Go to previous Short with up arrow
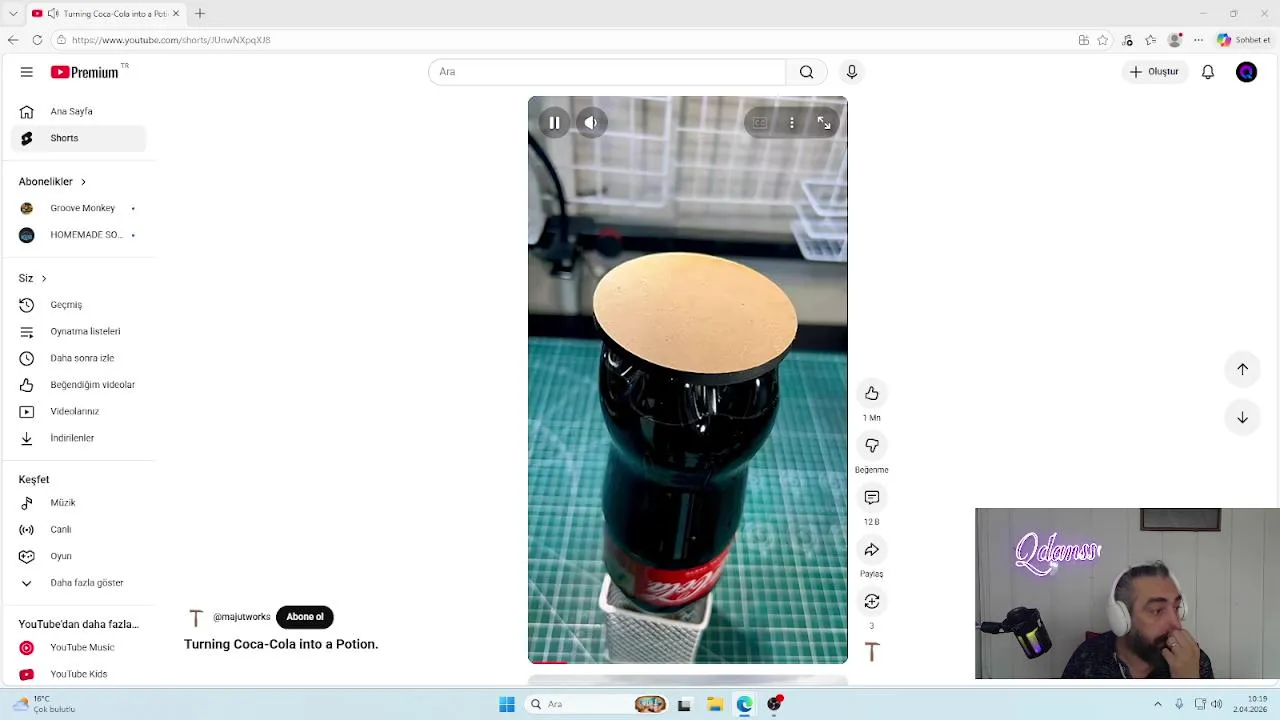The height and width of the screenshot is (720, 1280). (1242, 369)
